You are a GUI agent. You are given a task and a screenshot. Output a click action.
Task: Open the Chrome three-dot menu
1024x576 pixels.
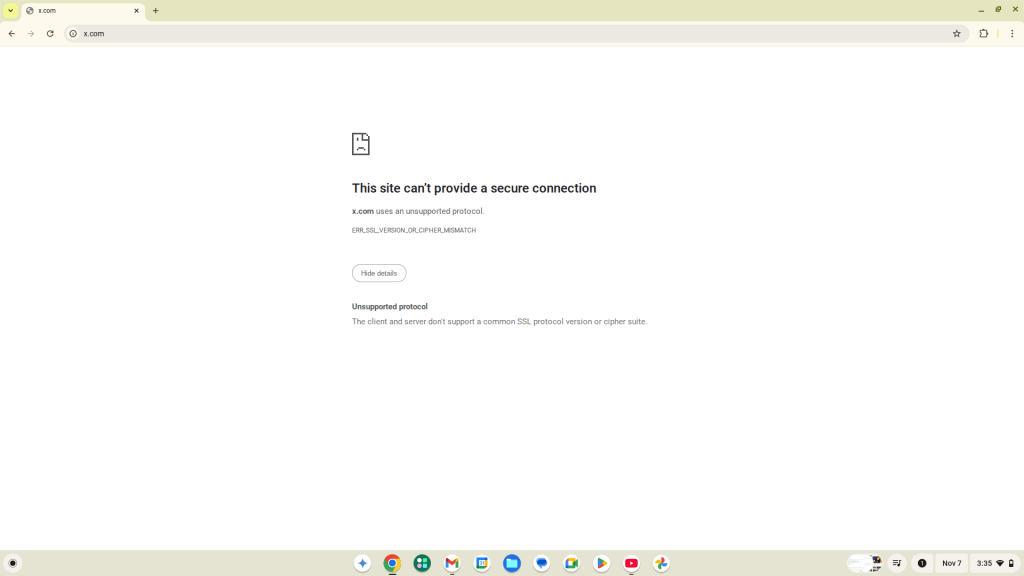[1012, 33]
